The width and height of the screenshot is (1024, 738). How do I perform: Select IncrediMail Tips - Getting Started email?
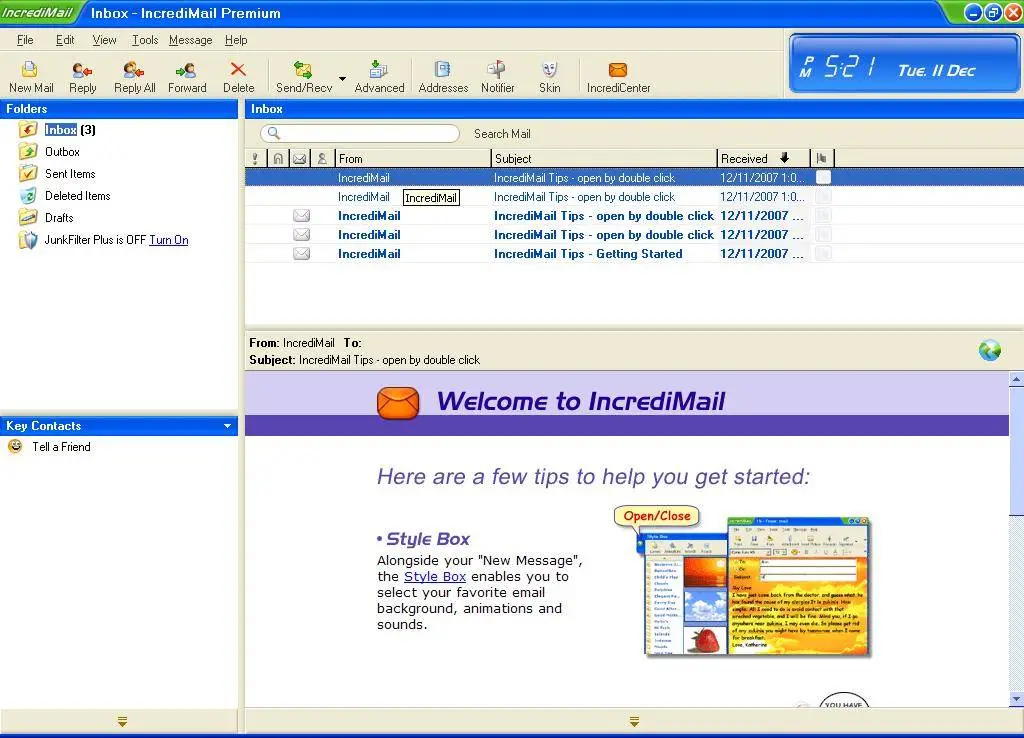click(633, 253)
